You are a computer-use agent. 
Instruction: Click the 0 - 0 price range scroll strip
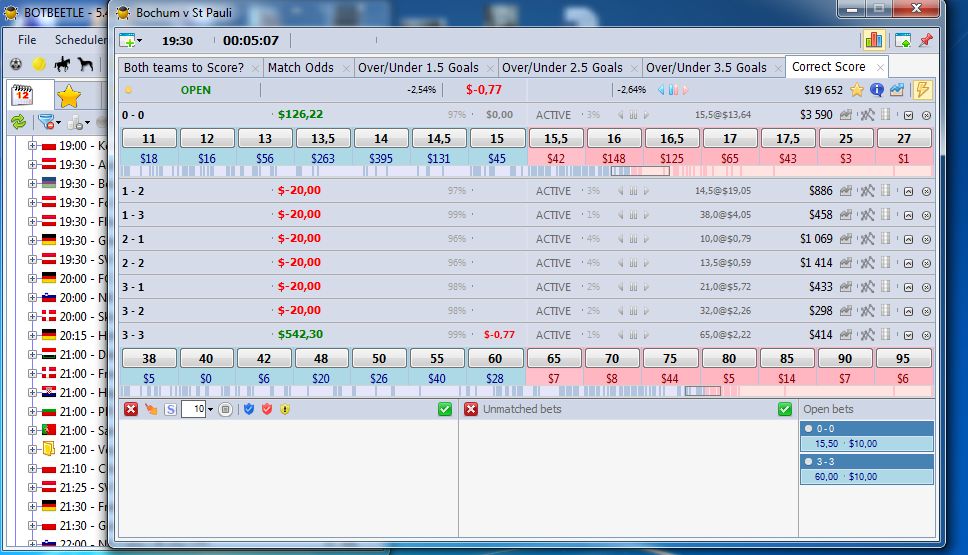527,171
